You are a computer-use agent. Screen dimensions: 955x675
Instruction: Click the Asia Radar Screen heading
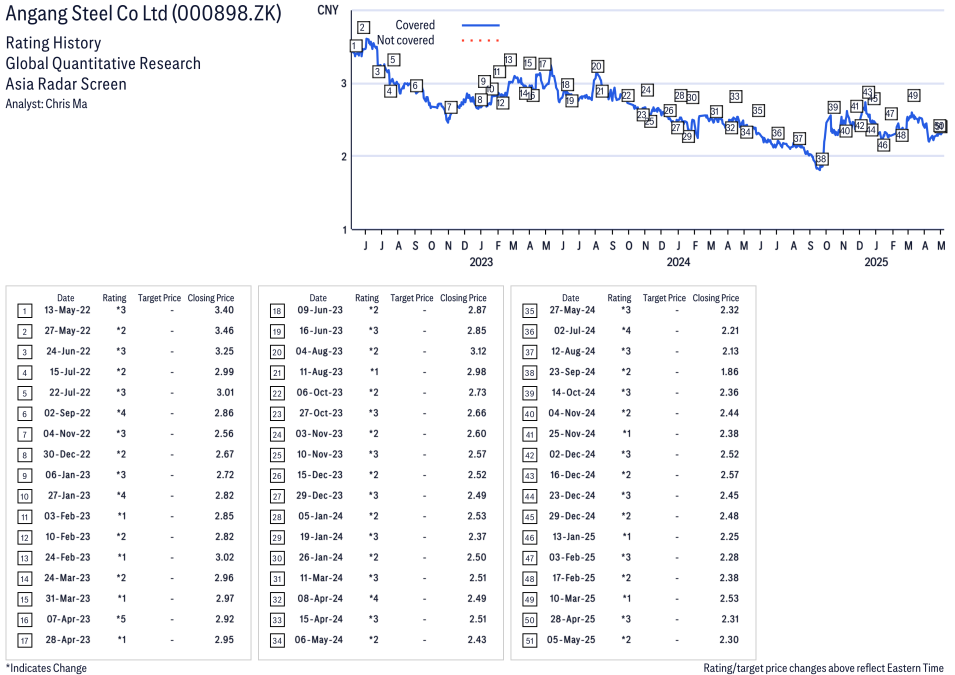point(66,84)
